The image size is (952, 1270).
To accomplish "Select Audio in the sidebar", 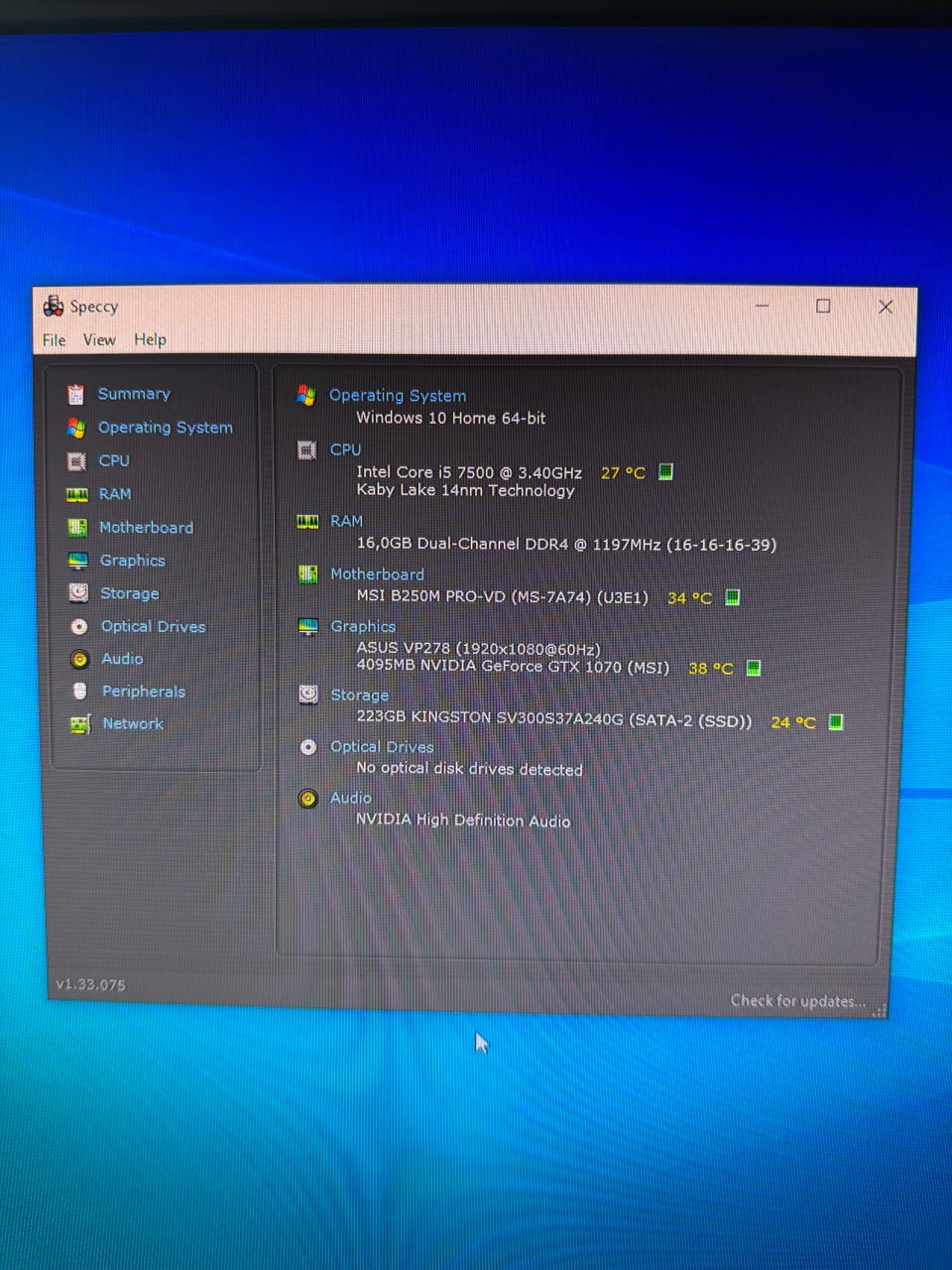I will point(122,659).
